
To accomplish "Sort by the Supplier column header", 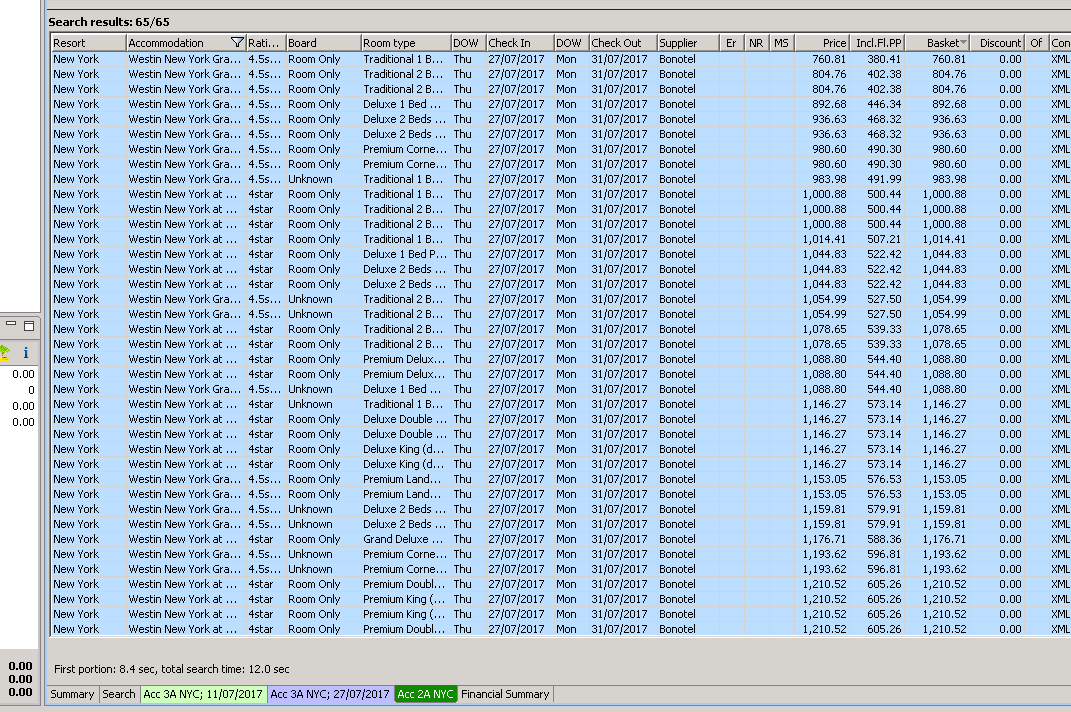I will (688, 42).
